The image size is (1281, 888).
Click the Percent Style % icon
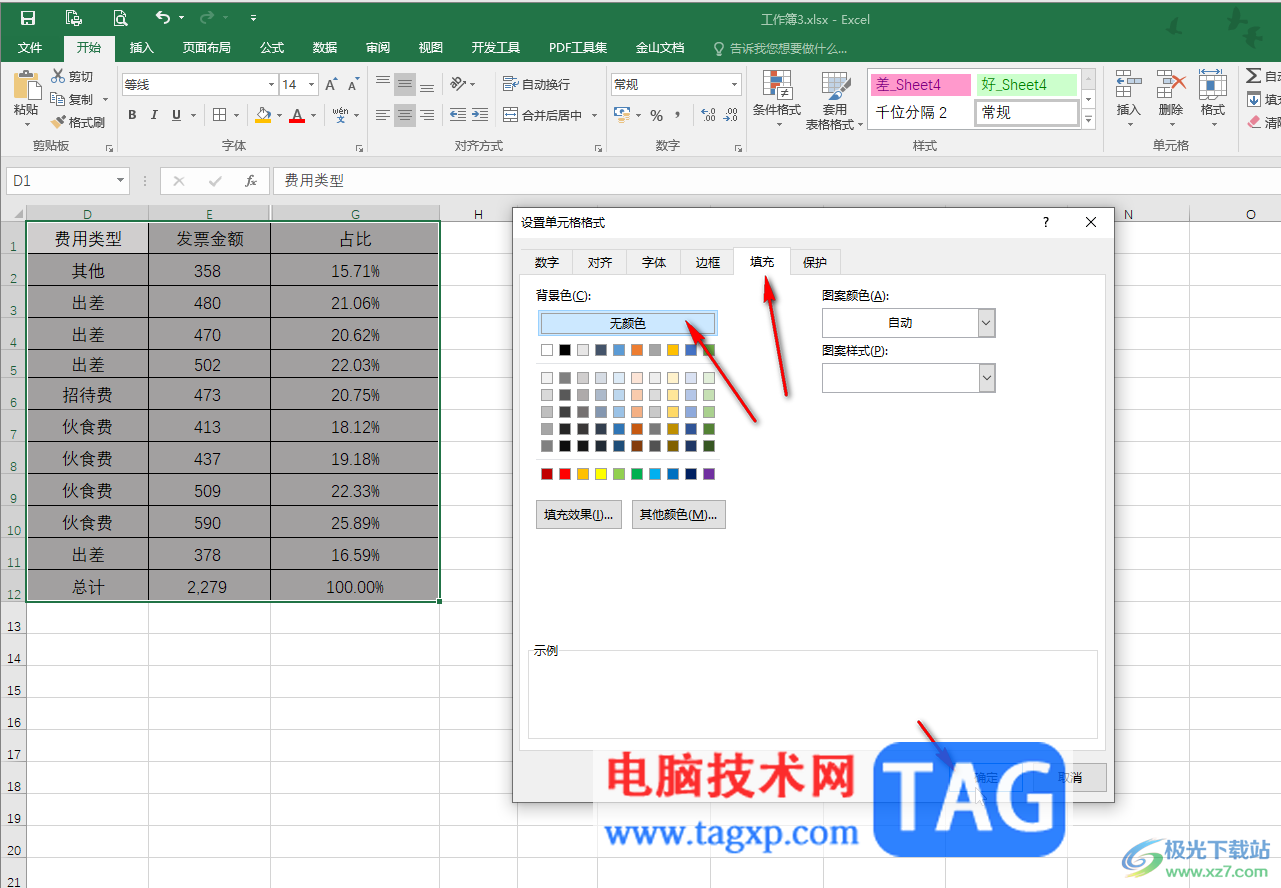pos(656,116)
